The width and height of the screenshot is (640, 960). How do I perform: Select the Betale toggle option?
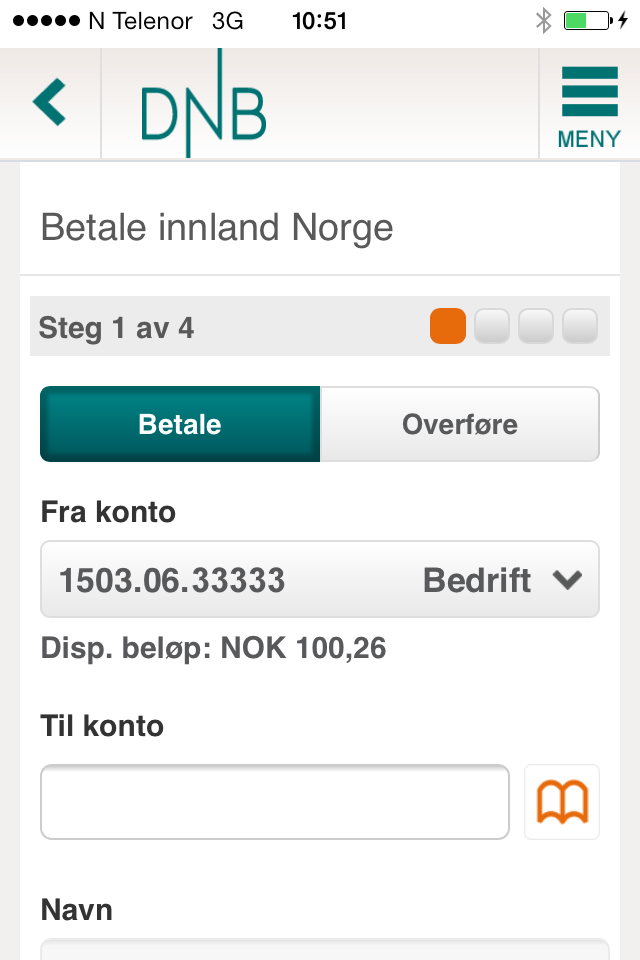180,424
